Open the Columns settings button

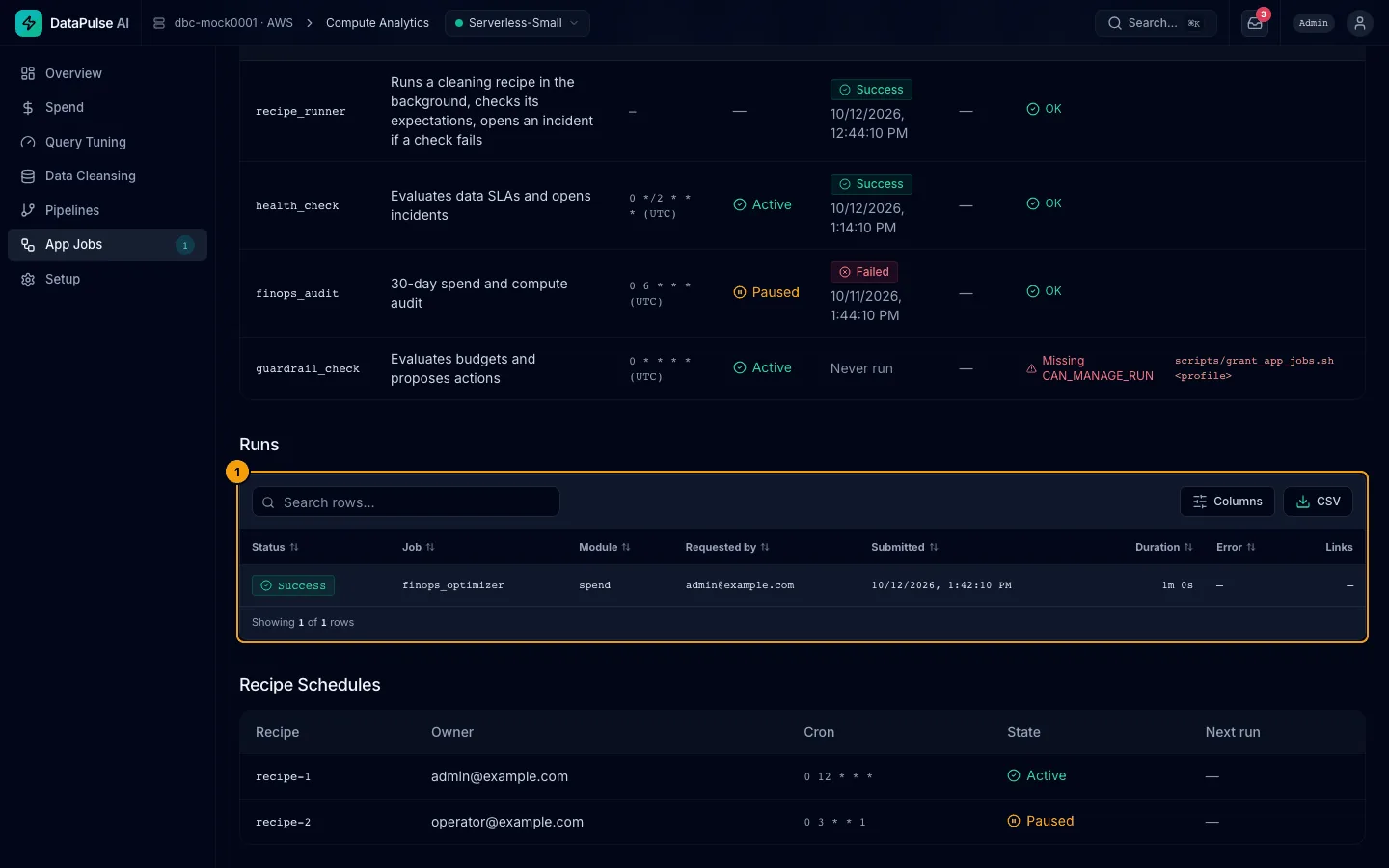pos(1227,502)
